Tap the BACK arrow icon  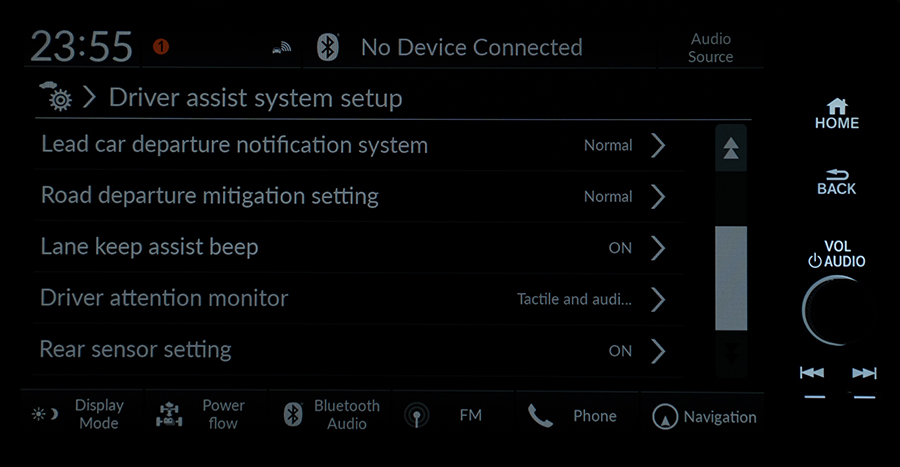coord(837,175)
